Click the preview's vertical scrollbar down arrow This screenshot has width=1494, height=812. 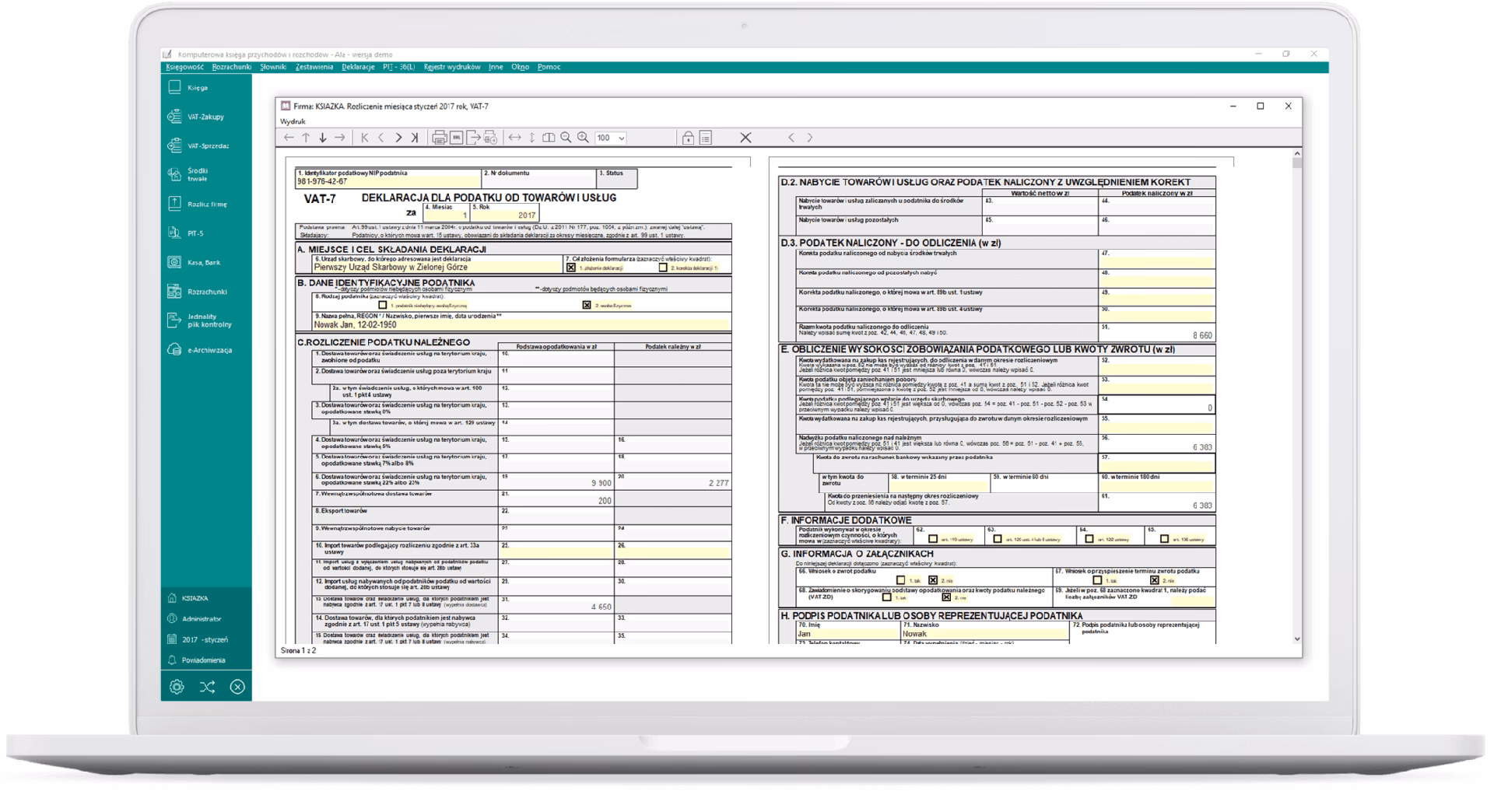coord(1296,639)
